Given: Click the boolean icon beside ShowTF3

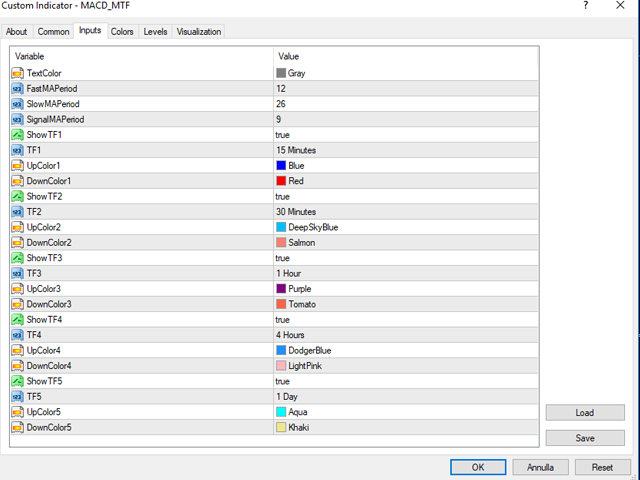Looking at the screenshot, I should [x=18, y=258].
